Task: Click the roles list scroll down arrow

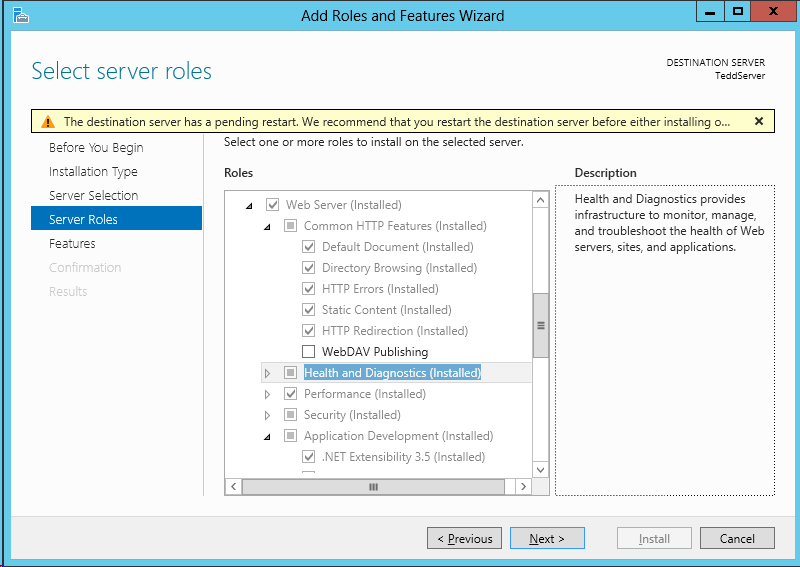Action: coord(540,470)
